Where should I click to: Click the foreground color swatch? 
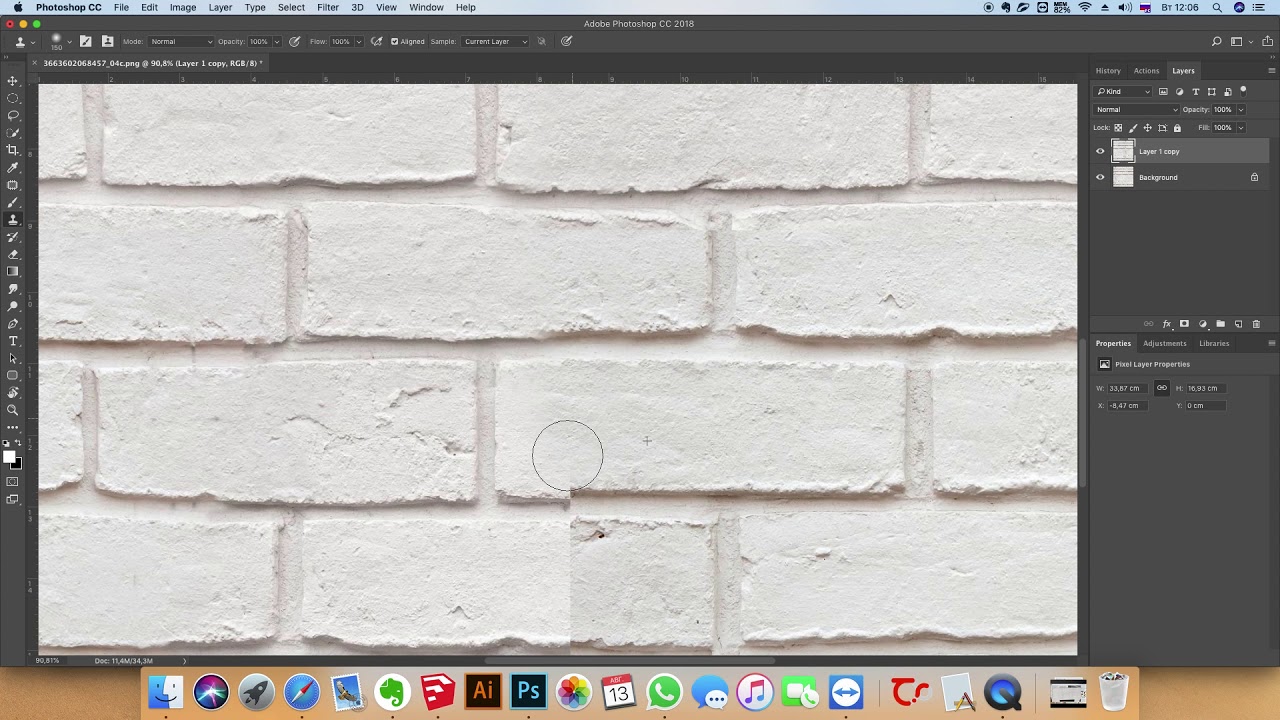10,458
